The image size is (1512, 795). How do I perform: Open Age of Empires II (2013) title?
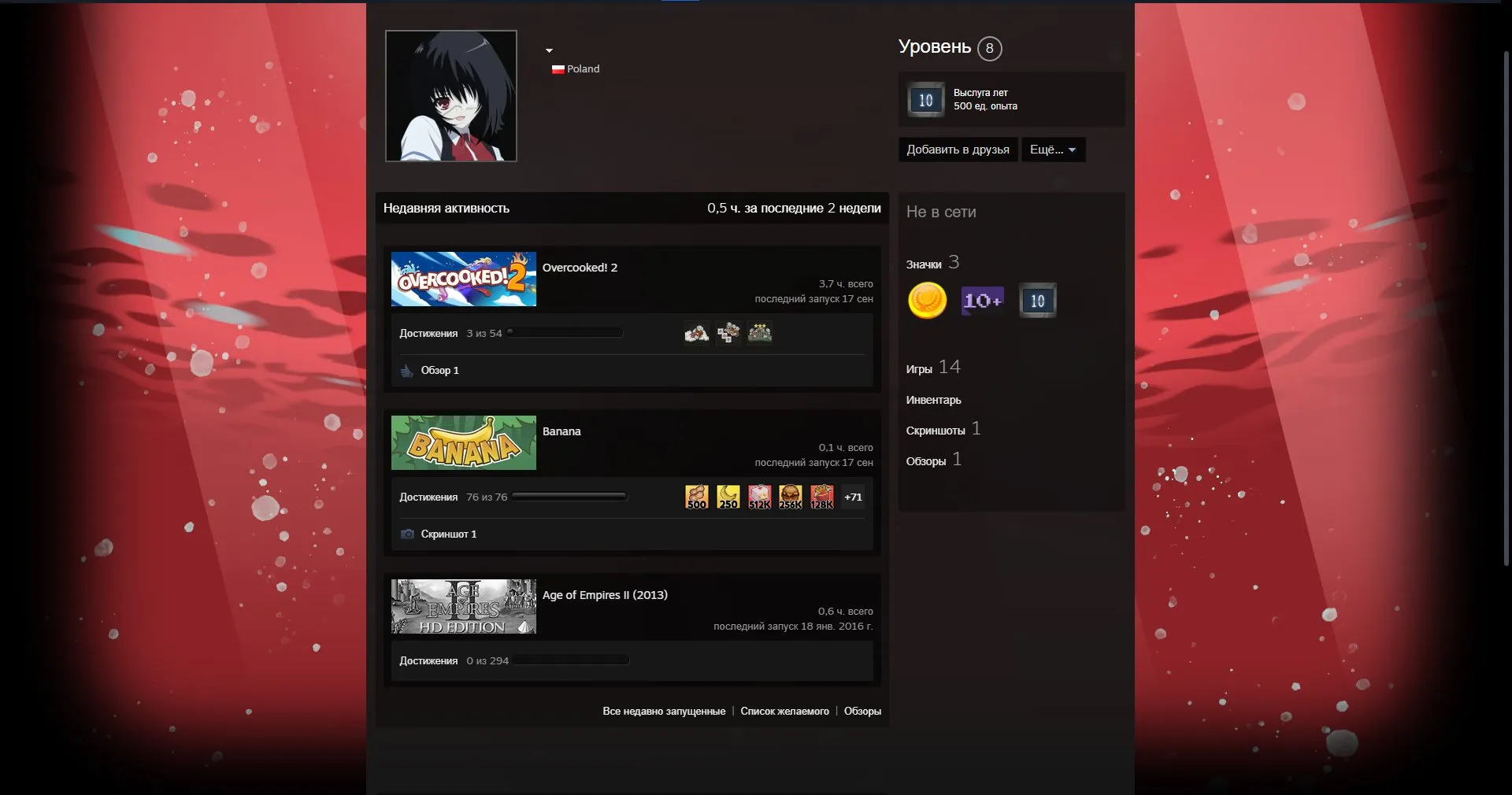point(605,595)
